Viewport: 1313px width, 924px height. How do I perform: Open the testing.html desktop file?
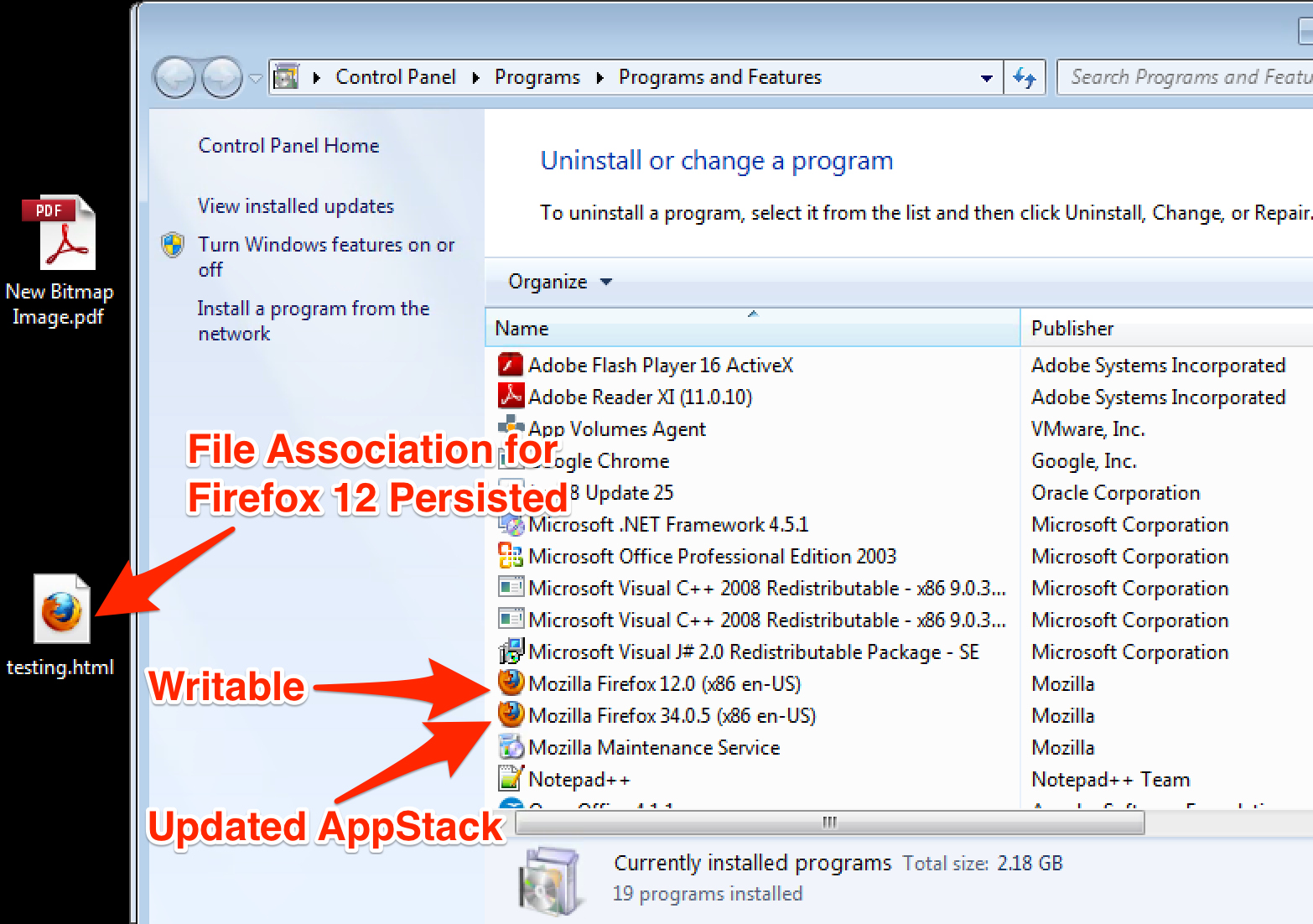point(62,612)
